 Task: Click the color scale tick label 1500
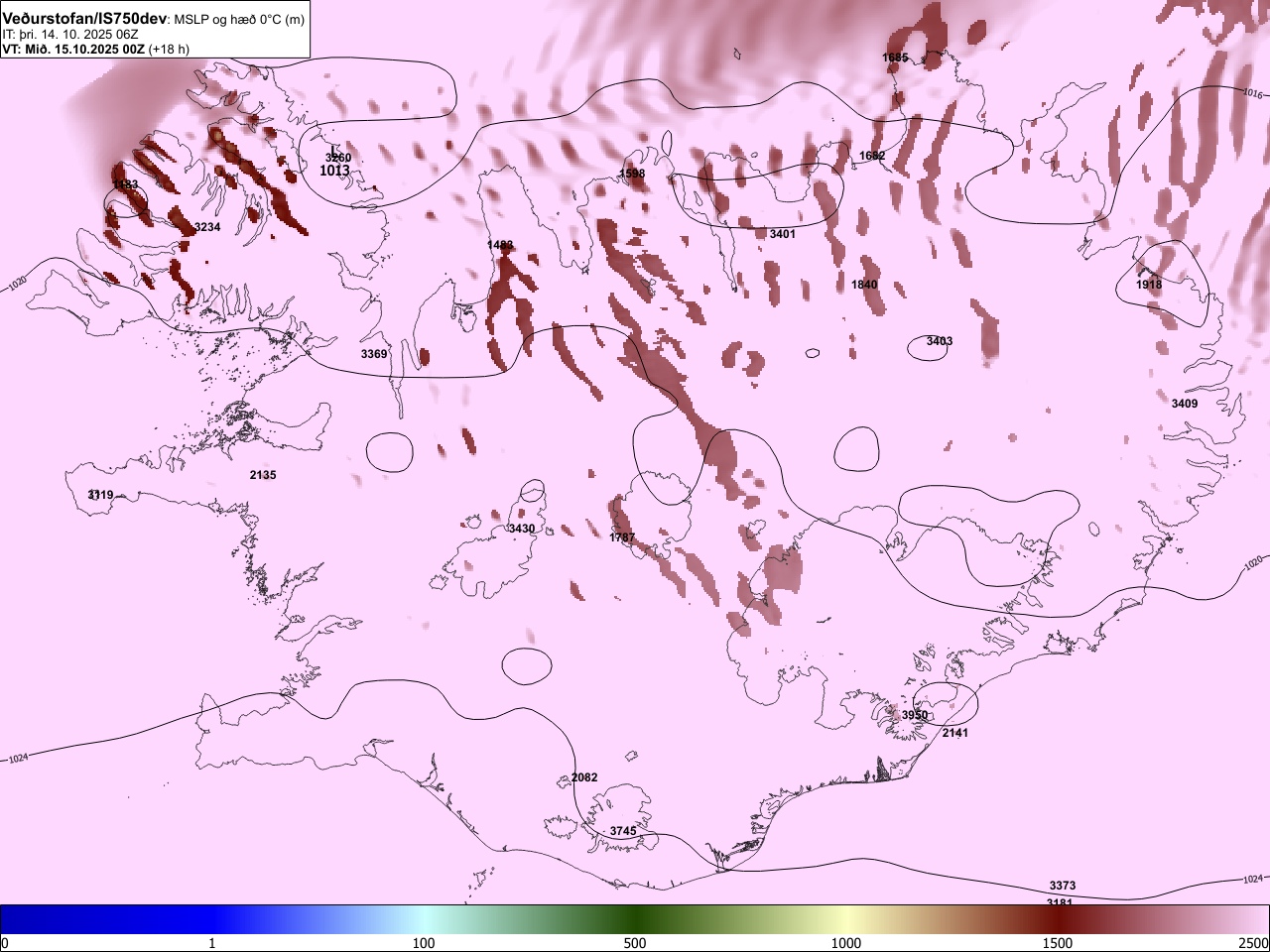click(x=1058, y=943)
